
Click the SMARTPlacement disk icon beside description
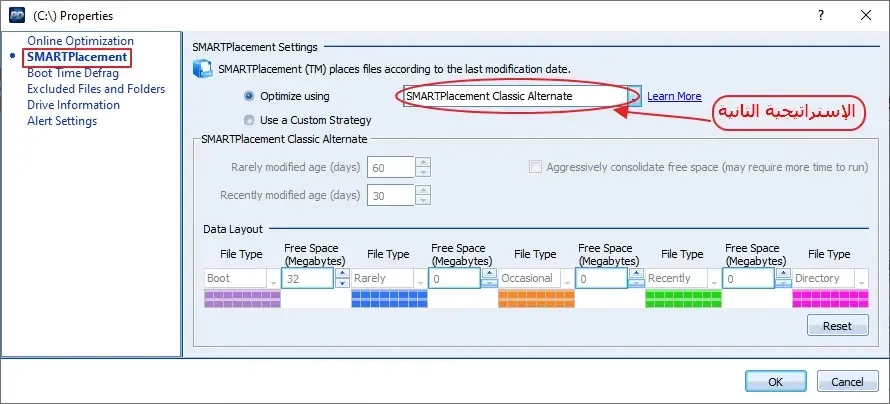(202, 69)
